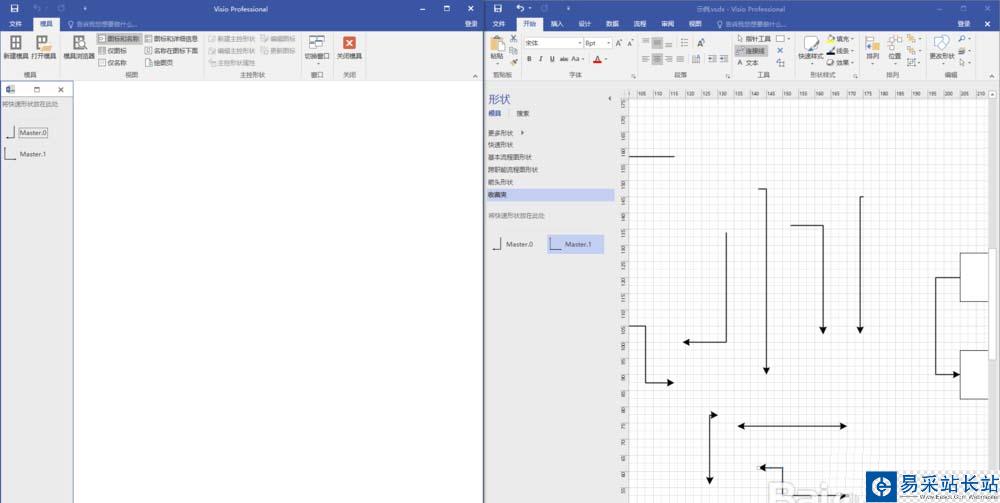Switch to 数据 tab
Image resolution: width=1000 pixels, height=503 pixels.
pos(612,24)
